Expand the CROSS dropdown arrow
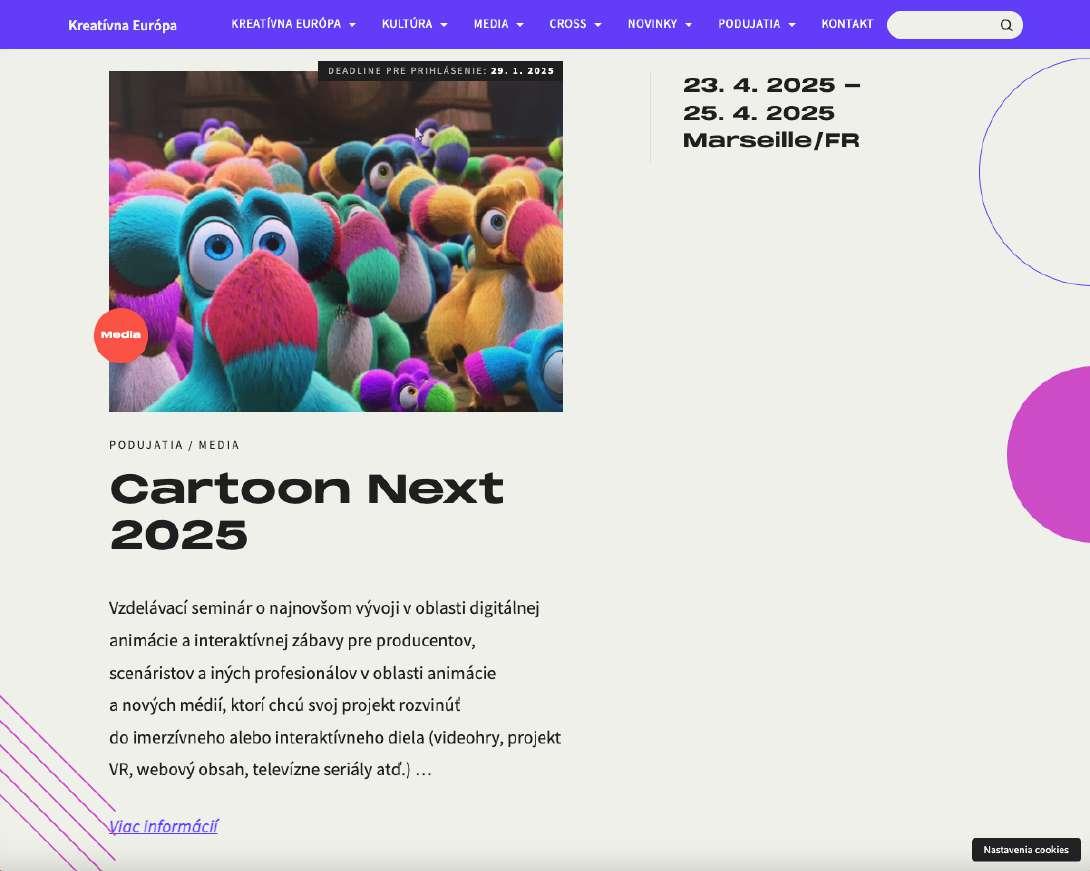Viewport: 1090px width, 871px height. pyautogui.click(x=598, y=25)
